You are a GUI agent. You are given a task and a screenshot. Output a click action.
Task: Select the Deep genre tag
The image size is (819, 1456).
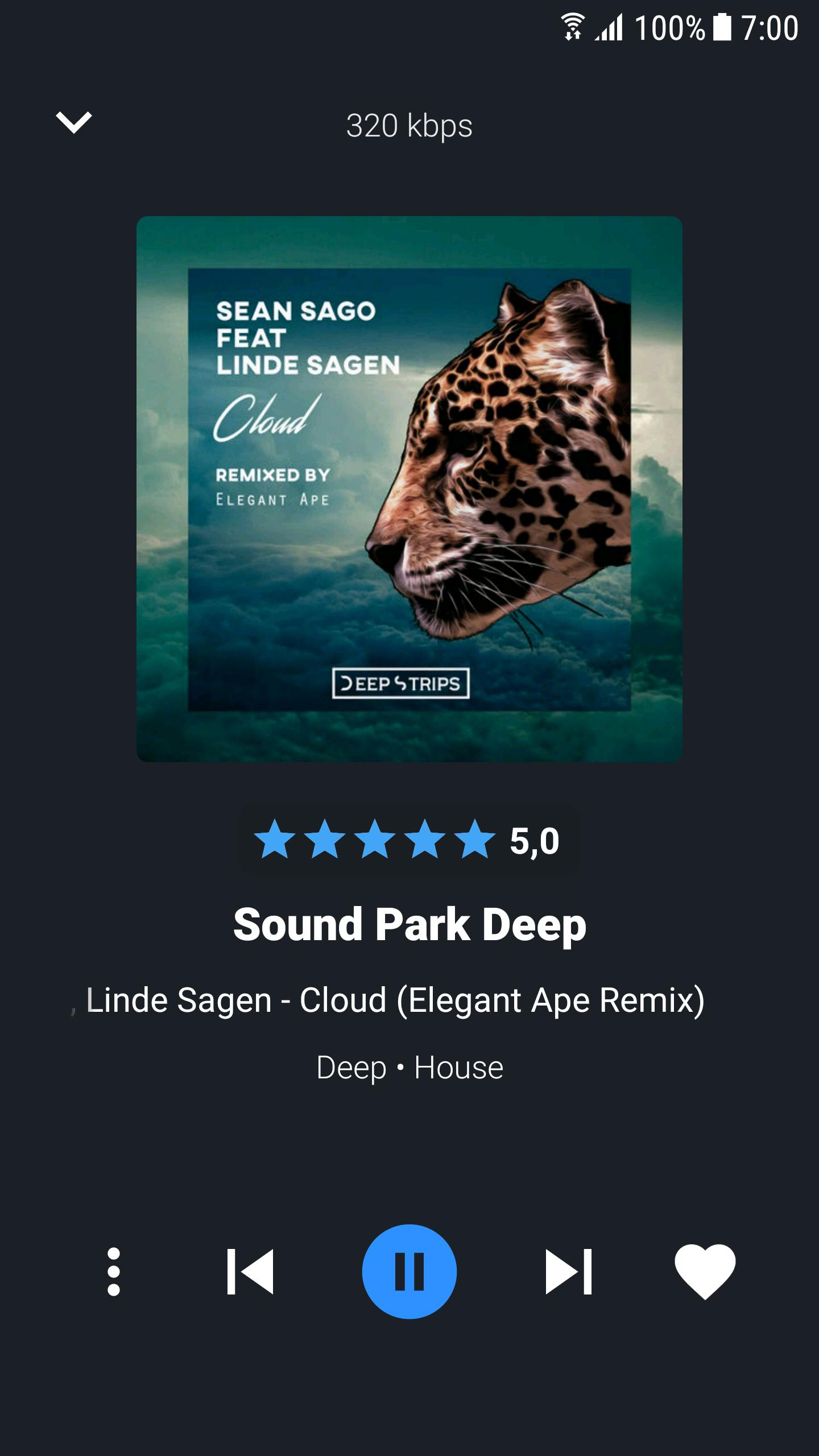coord(351,1068)
